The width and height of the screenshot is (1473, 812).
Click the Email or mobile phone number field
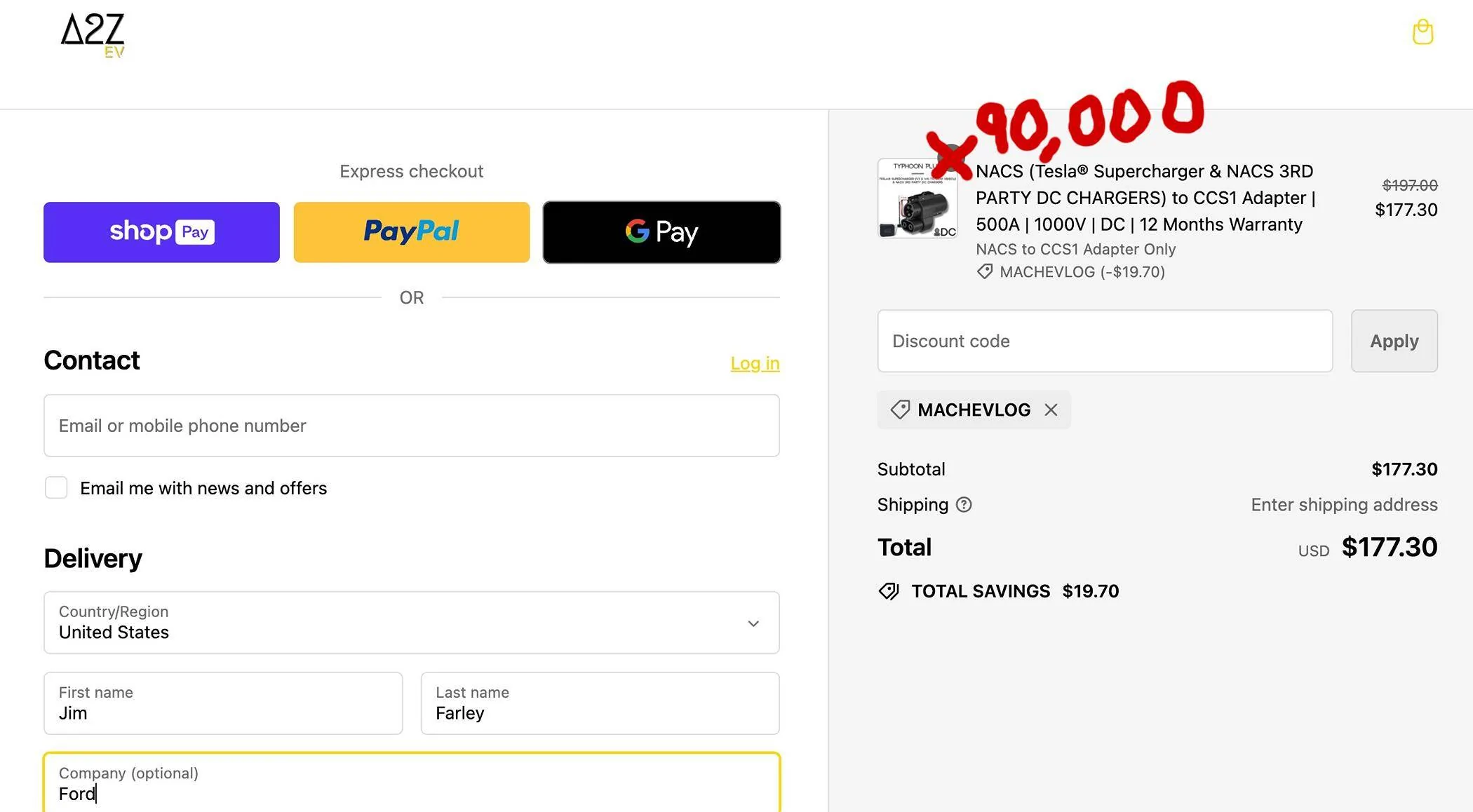[412, 426]
